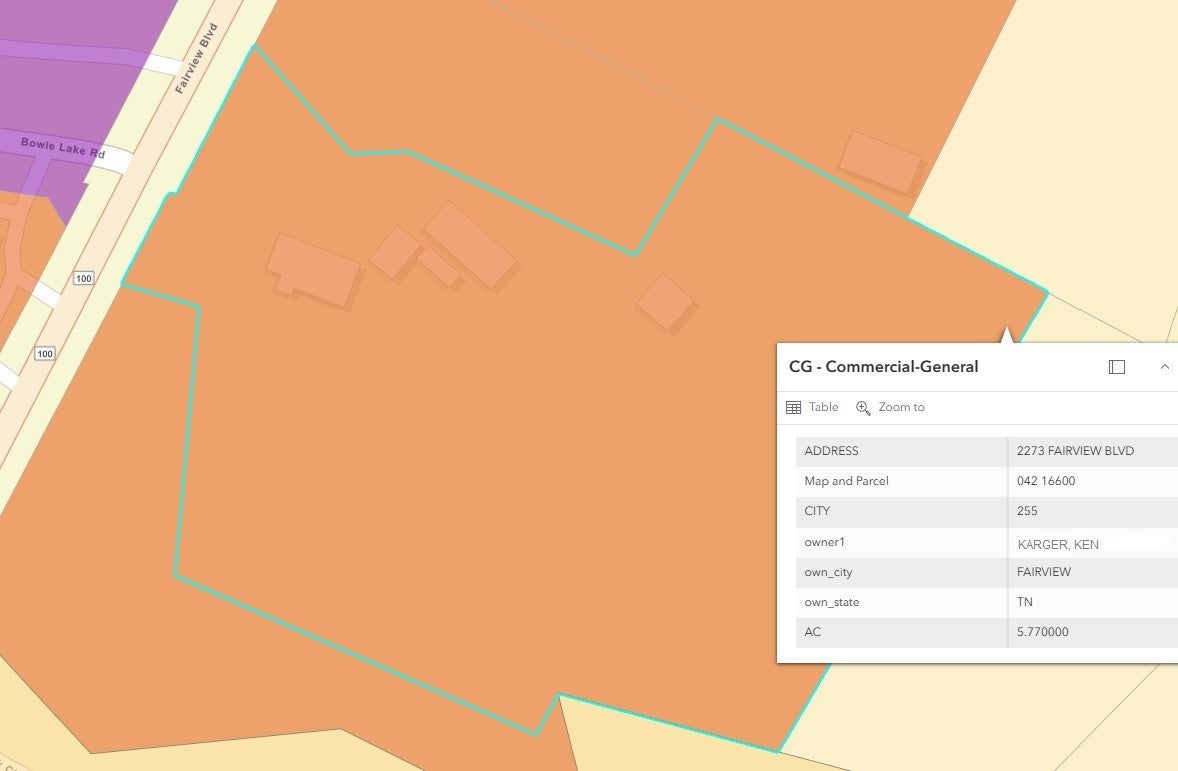The width and height of the screenshot is (1178, 771).
Task: Click the popup title CG - Commercial-General
Action: [x=883, y=367]
